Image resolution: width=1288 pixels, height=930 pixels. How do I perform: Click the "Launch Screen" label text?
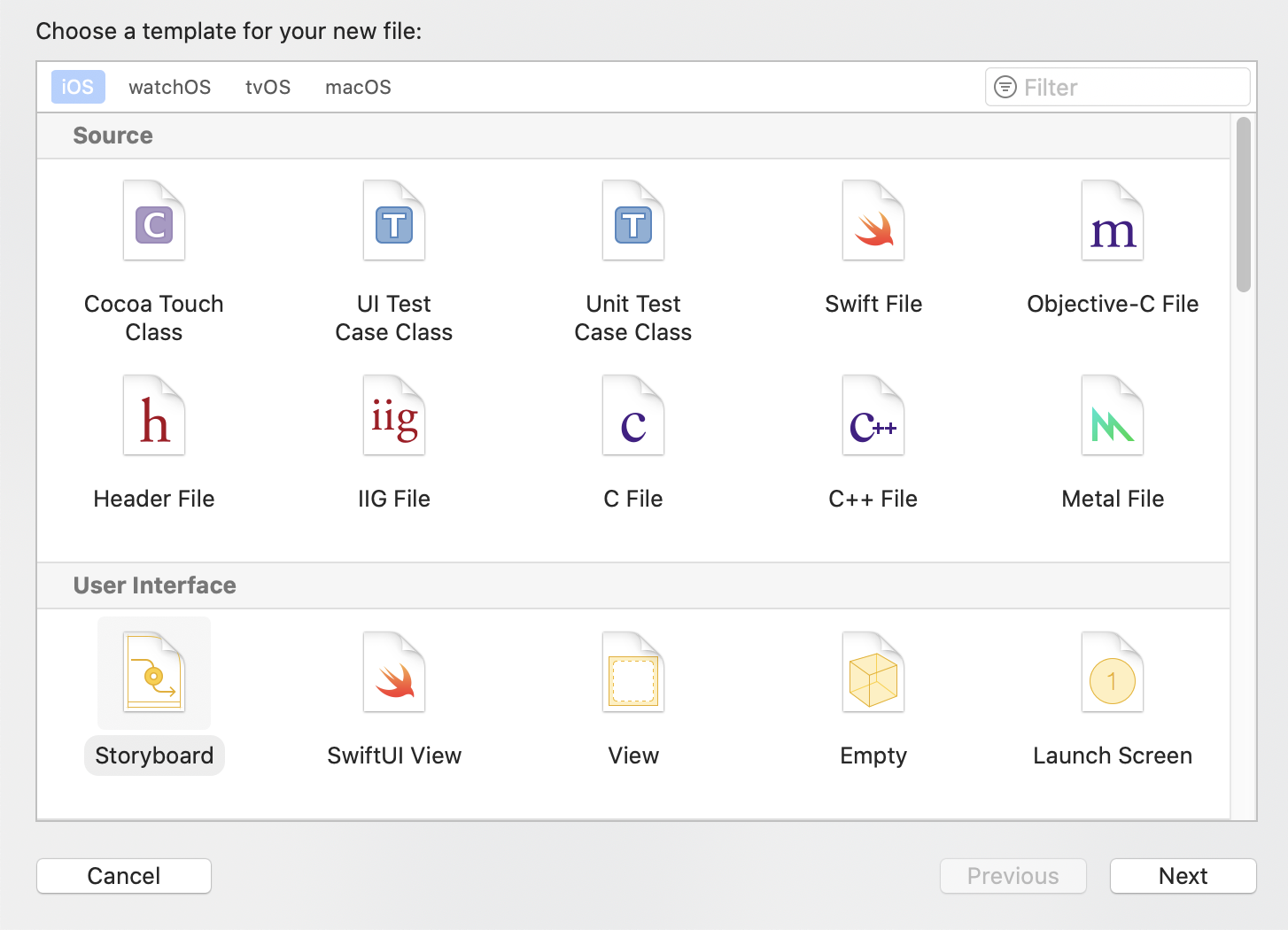tap(1113, 756)
